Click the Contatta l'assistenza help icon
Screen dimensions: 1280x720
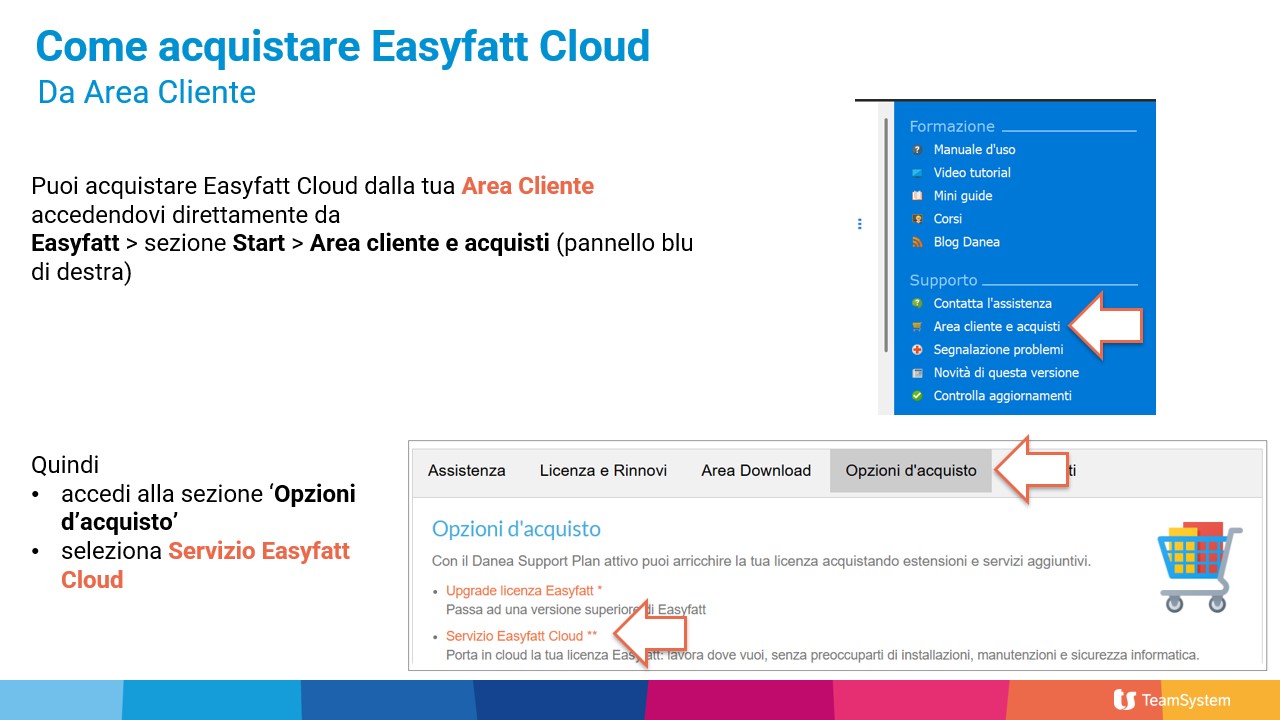coord(917,303)
